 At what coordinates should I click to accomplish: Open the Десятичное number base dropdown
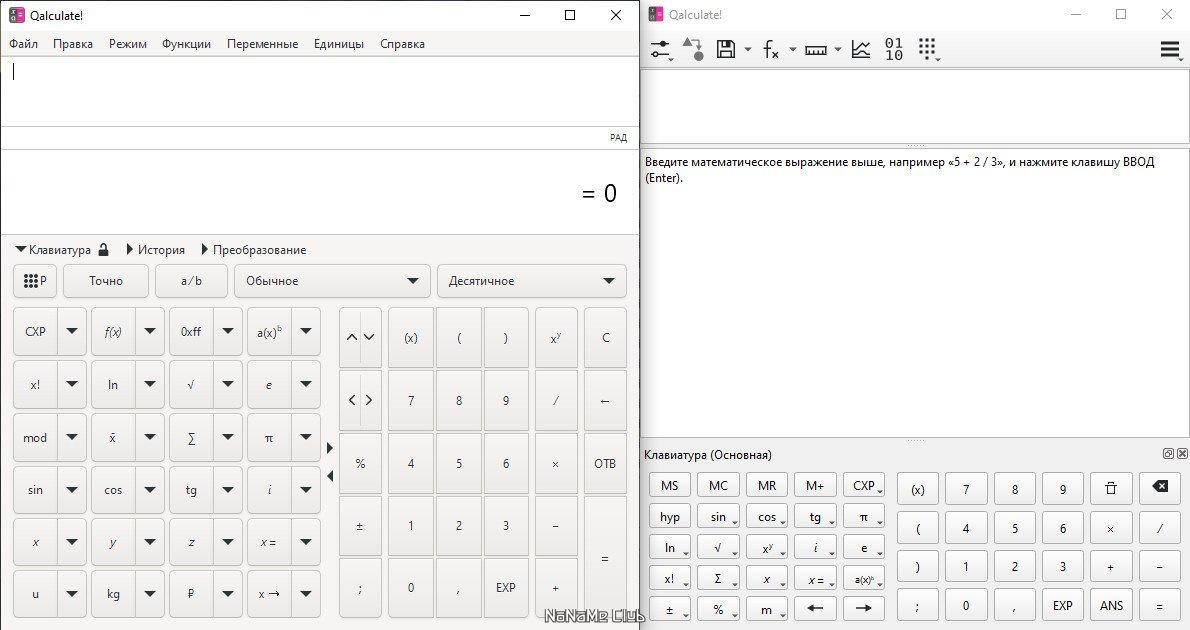pos(532,281)
